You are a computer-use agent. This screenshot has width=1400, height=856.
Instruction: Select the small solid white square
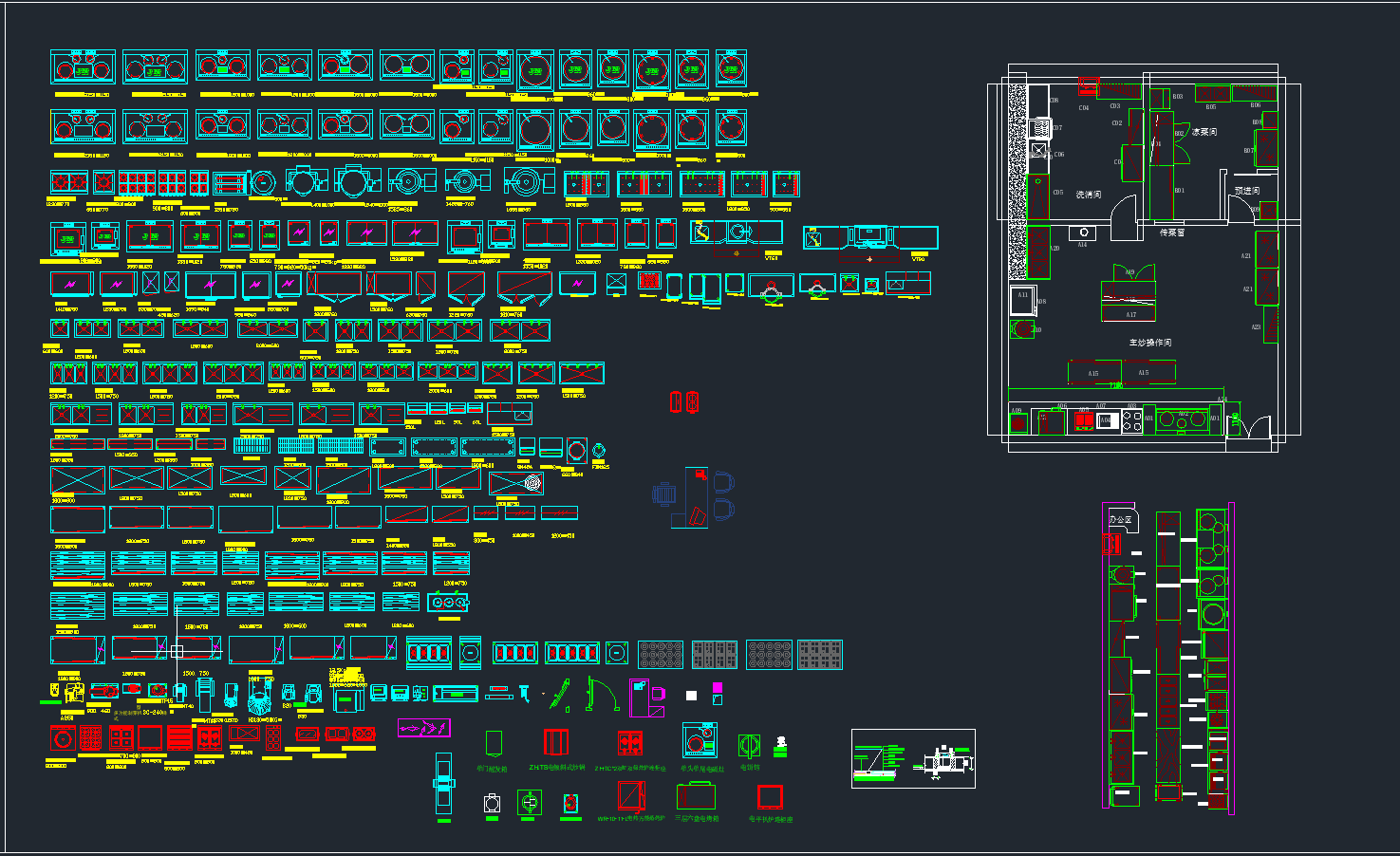pyautogui.click(x=691, y=696)
